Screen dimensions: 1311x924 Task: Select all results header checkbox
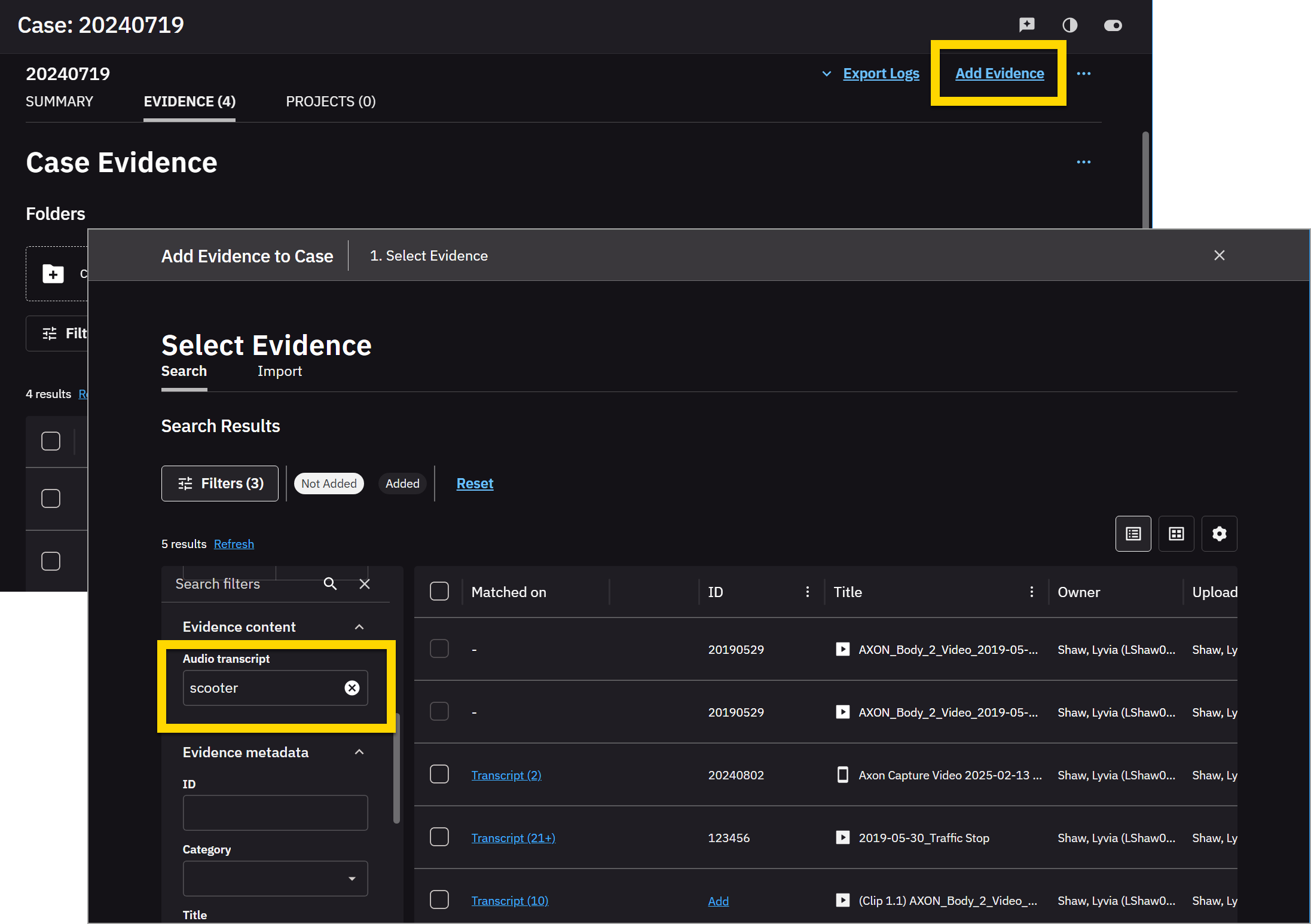(439, 592)
